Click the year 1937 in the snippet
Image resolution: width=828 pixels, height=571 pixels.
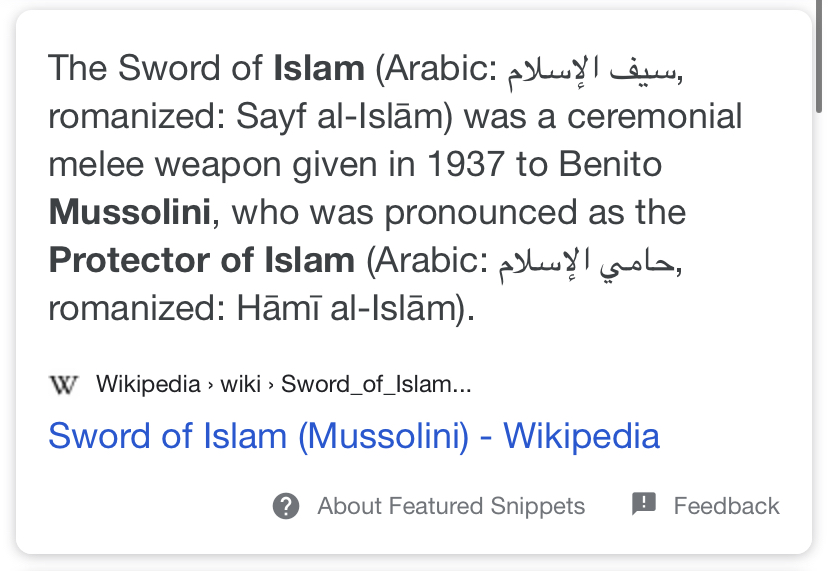(465, 164)
